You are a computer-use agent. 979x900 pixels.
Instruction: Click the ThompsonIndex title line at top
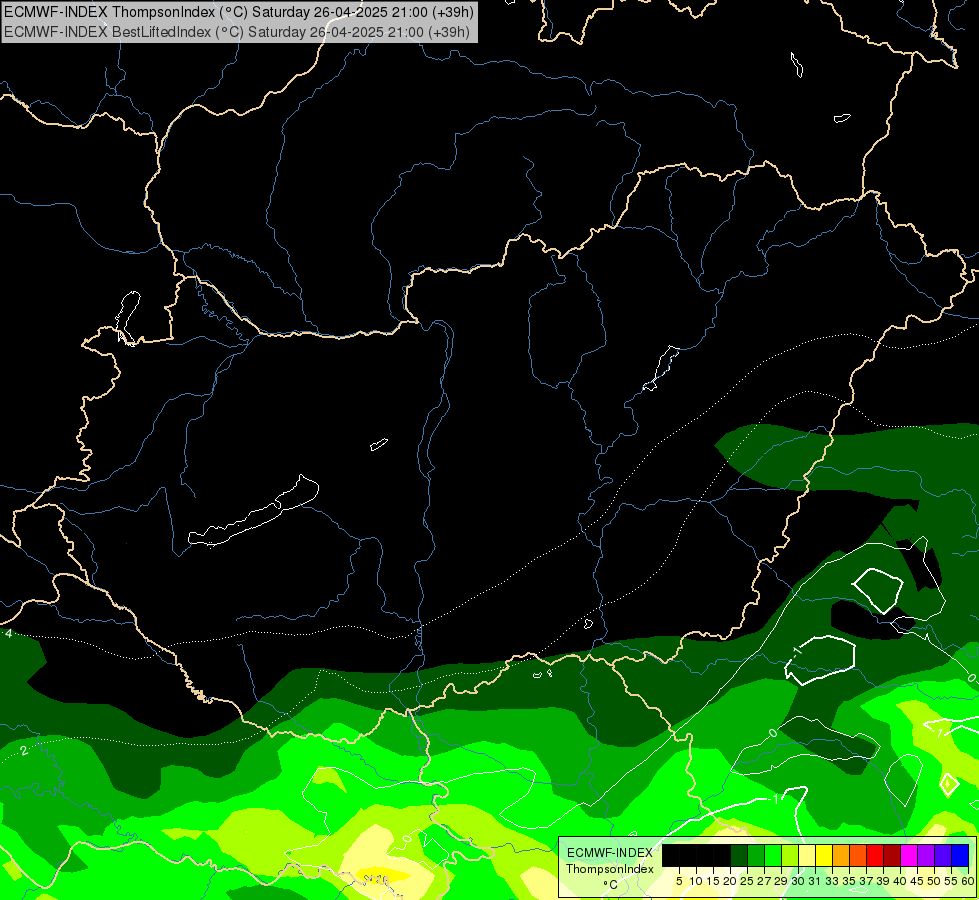pyautogui.click(x=239, y=12)
